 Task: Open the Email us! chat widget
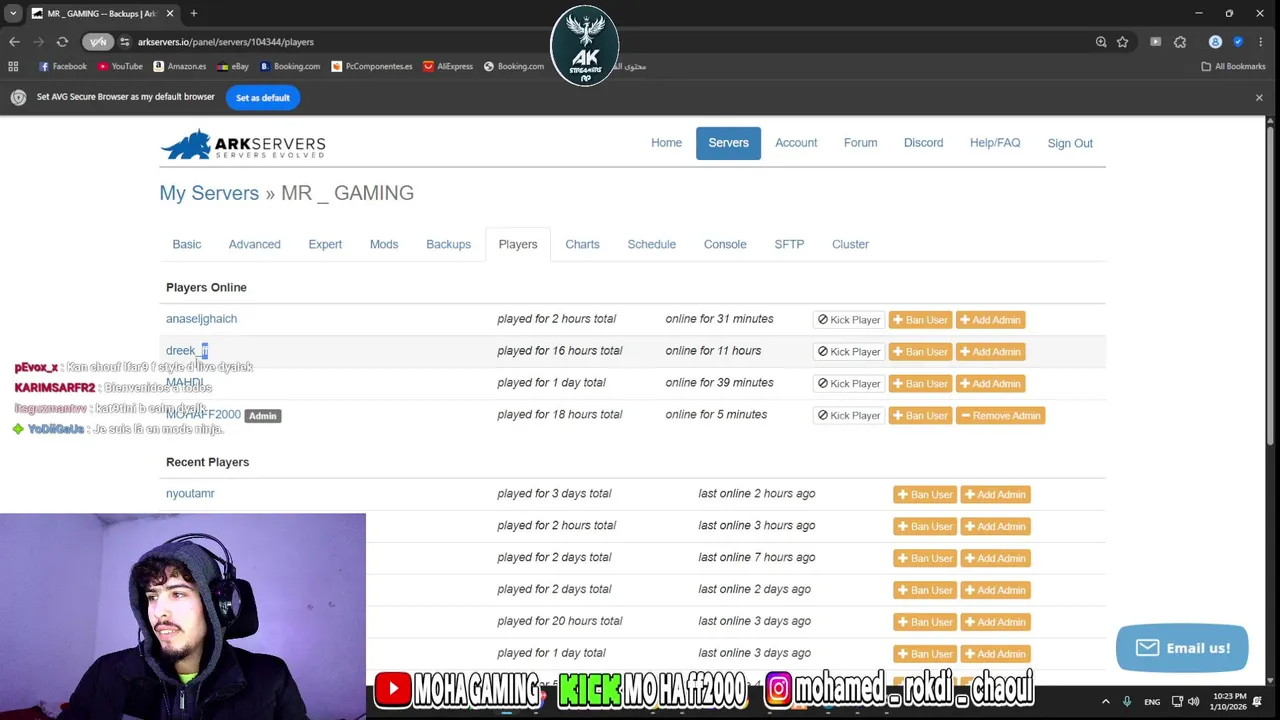point(1182,648)
